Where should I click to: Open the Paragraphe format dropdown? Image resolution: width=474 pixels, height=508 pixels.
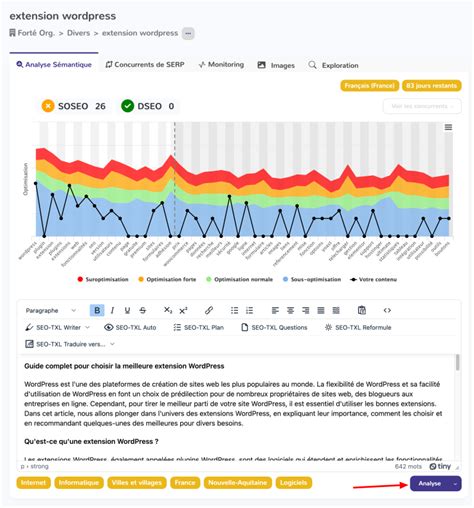click(x=51, y=310)
